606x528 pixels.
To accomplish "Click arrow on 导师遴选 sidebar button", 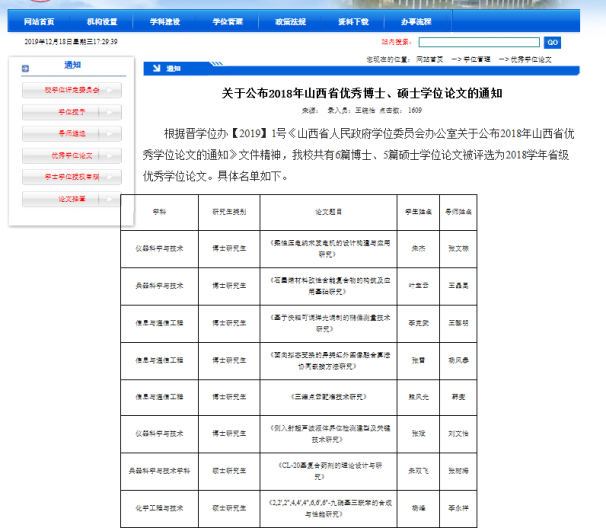I will tap(111, 133).
